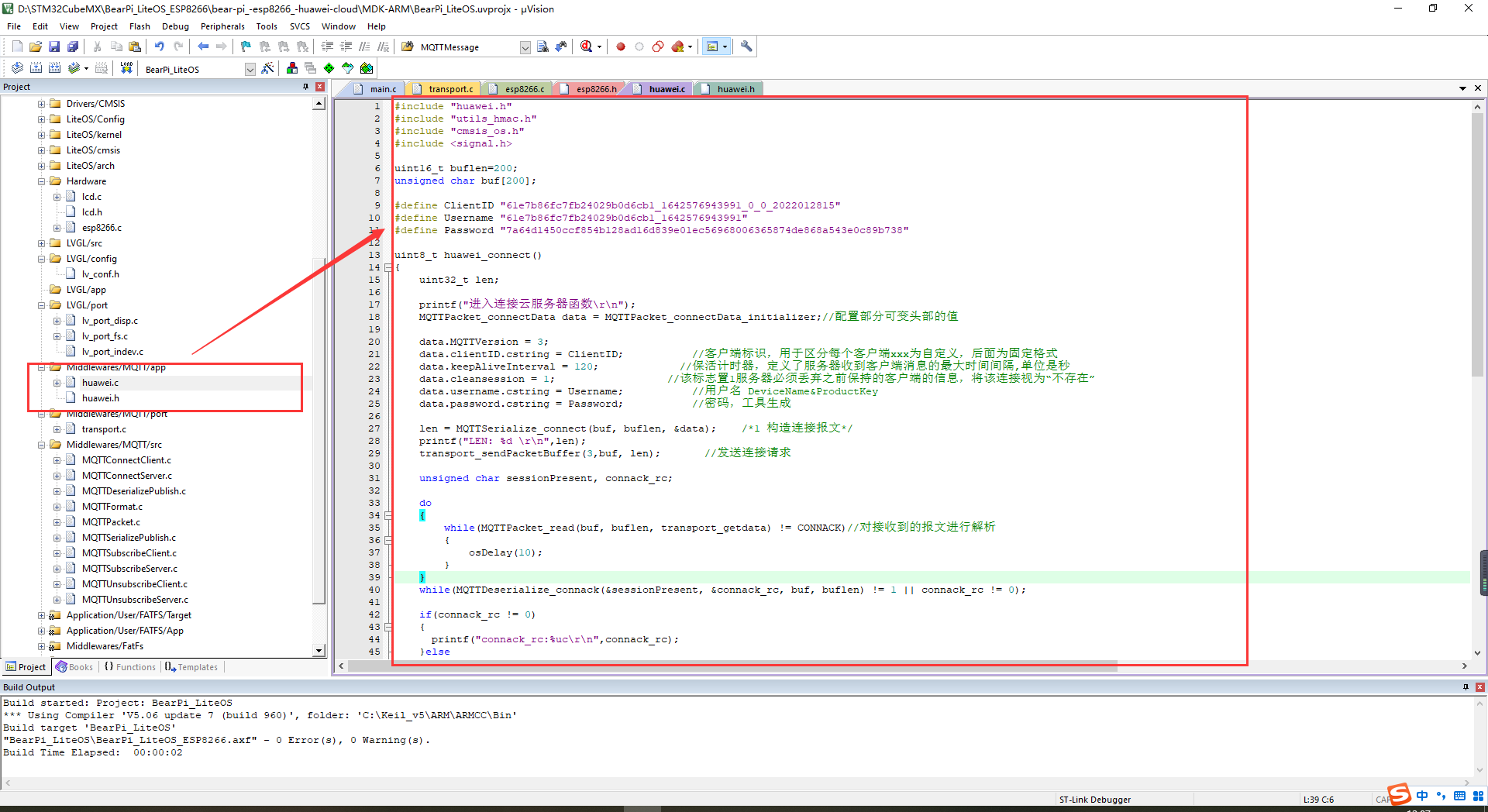
Task: Navigate backwards with the blue arrow
Action: (203, 46)
